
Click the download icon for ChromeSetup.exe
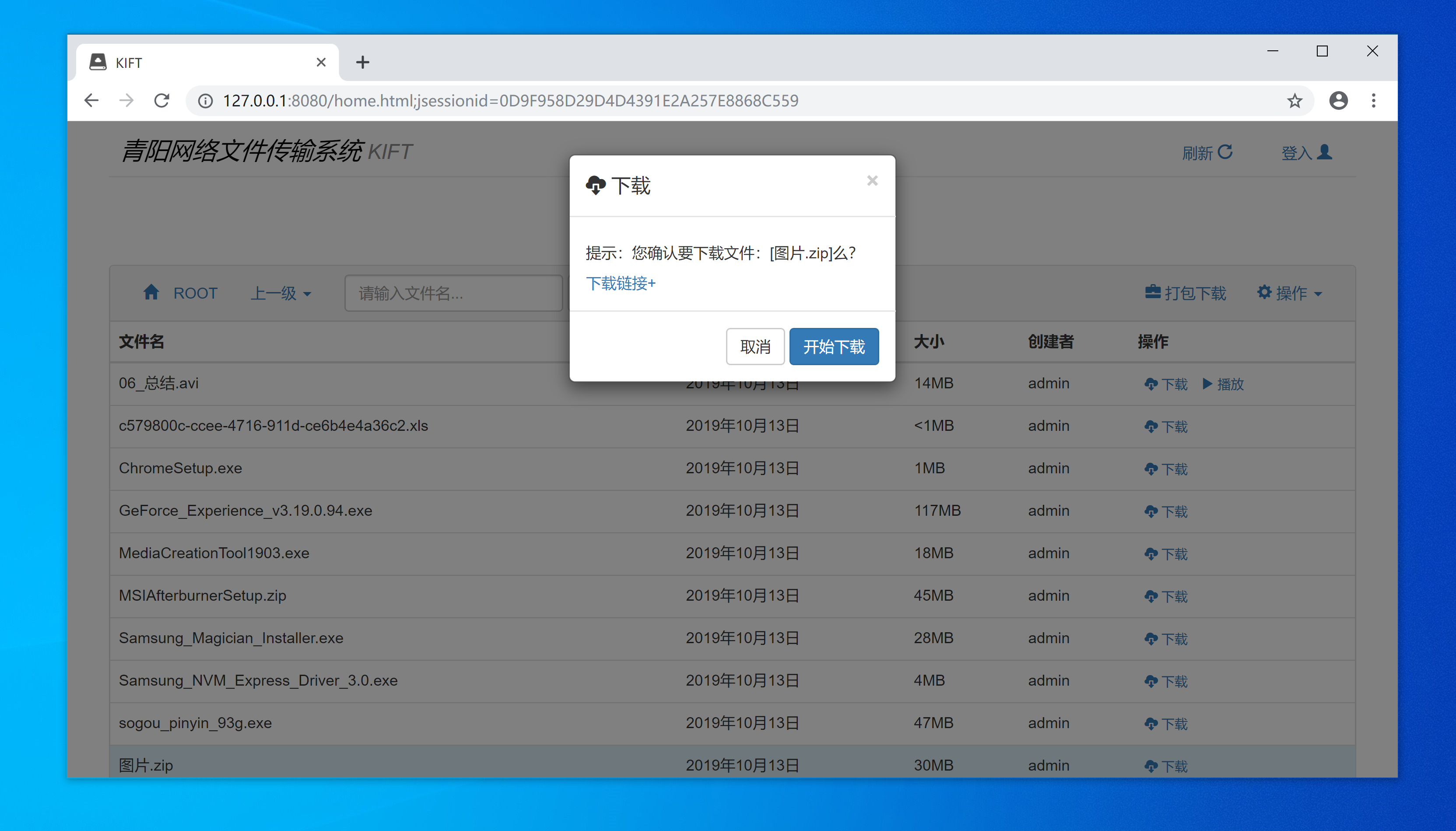[x=1151, y=468]
